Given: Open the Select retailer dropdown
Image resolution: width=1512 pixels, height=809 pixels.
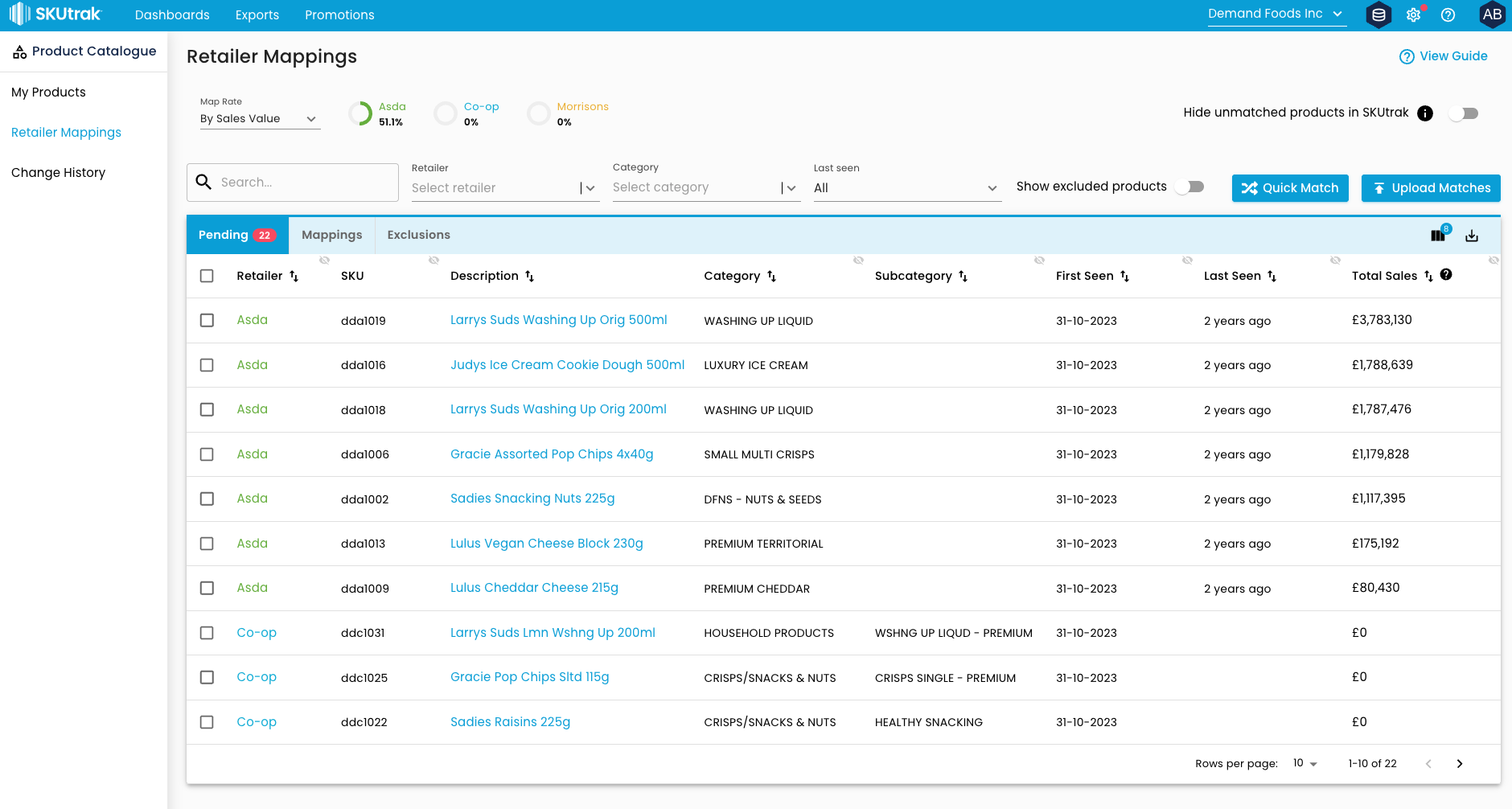Looking at the screenshot, I should coord(505,188).
